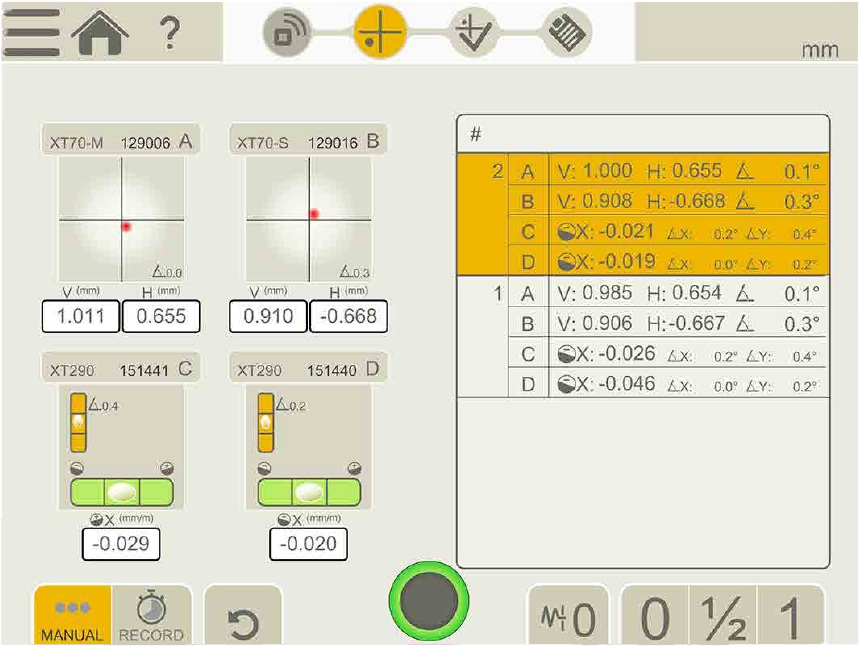Screen dimensions: 860x647
Task: Open the help question mark
Action: (169, 35)
